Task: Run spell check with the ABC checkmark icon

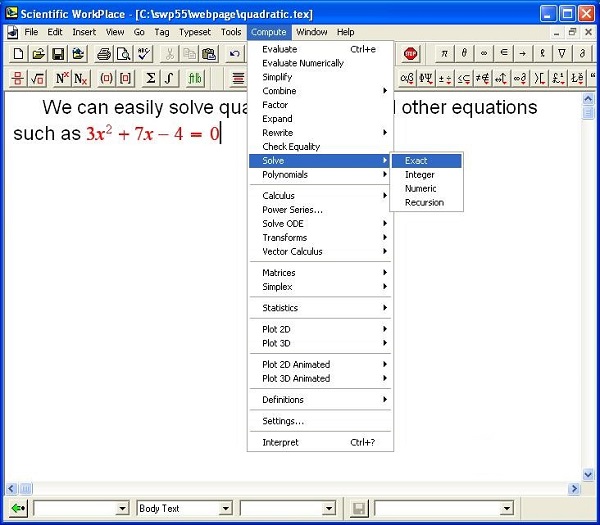Action: point(143,54)
